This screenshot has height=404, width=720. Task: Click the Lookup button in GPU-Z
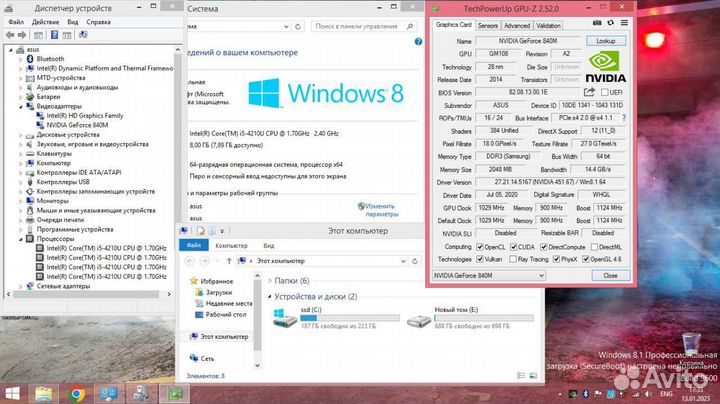[606, 41]
